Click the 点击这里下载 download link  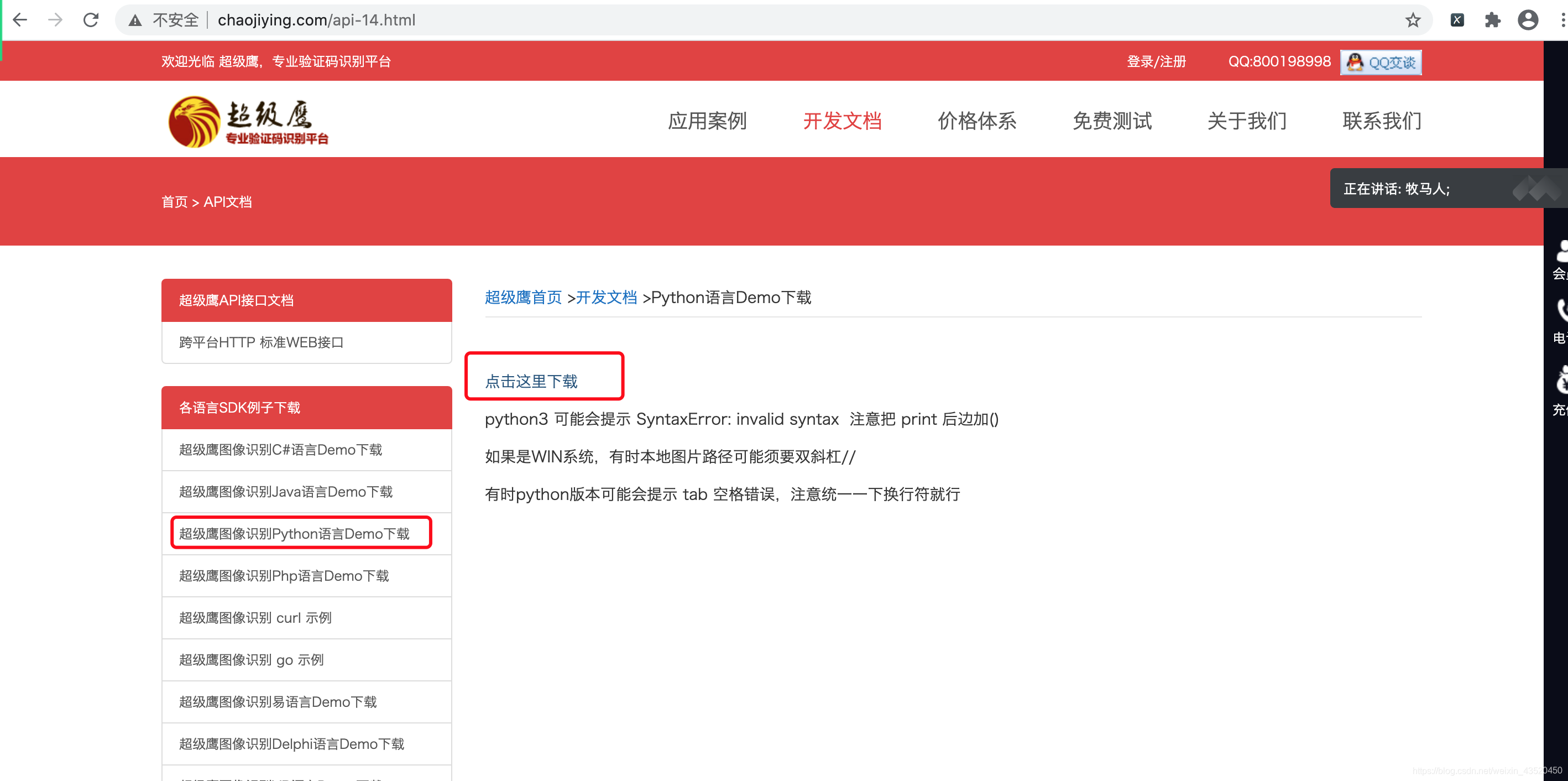click(531, 381)
